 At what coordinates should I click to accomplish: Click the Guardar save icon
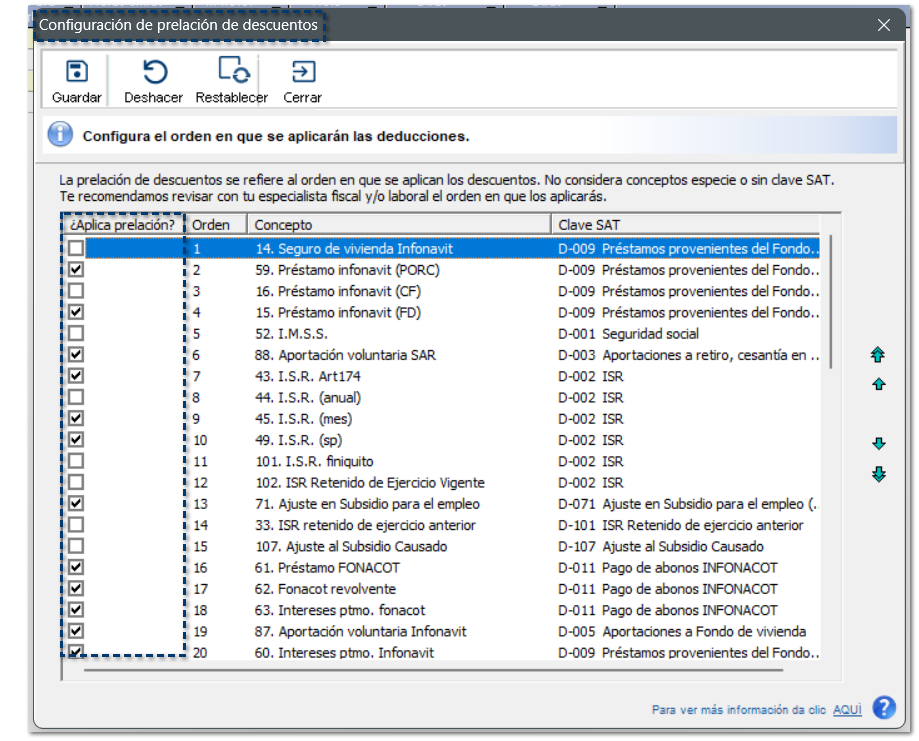click(77, 72)
